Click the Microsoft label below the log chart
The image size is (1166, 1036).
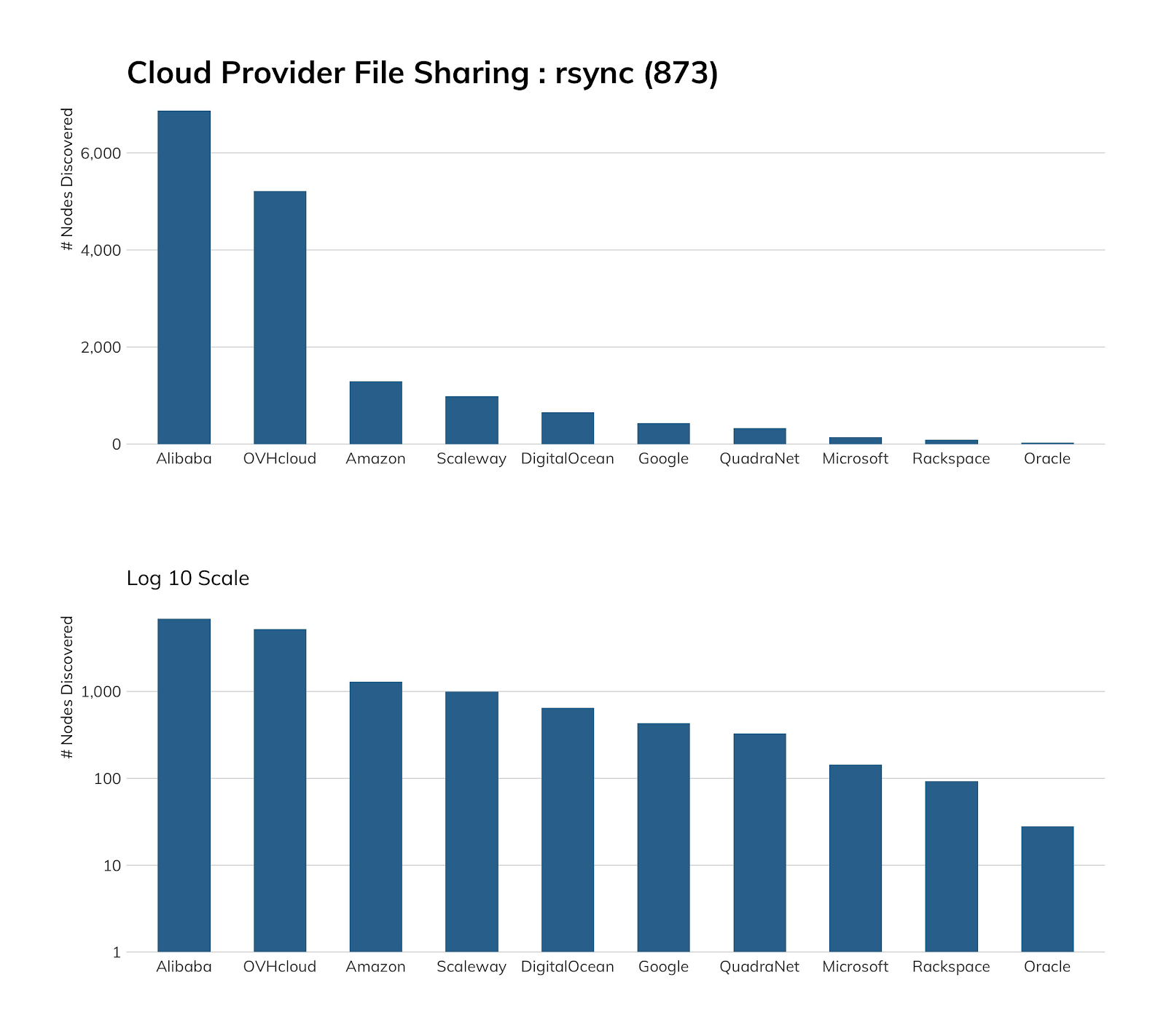pos(854,966)
